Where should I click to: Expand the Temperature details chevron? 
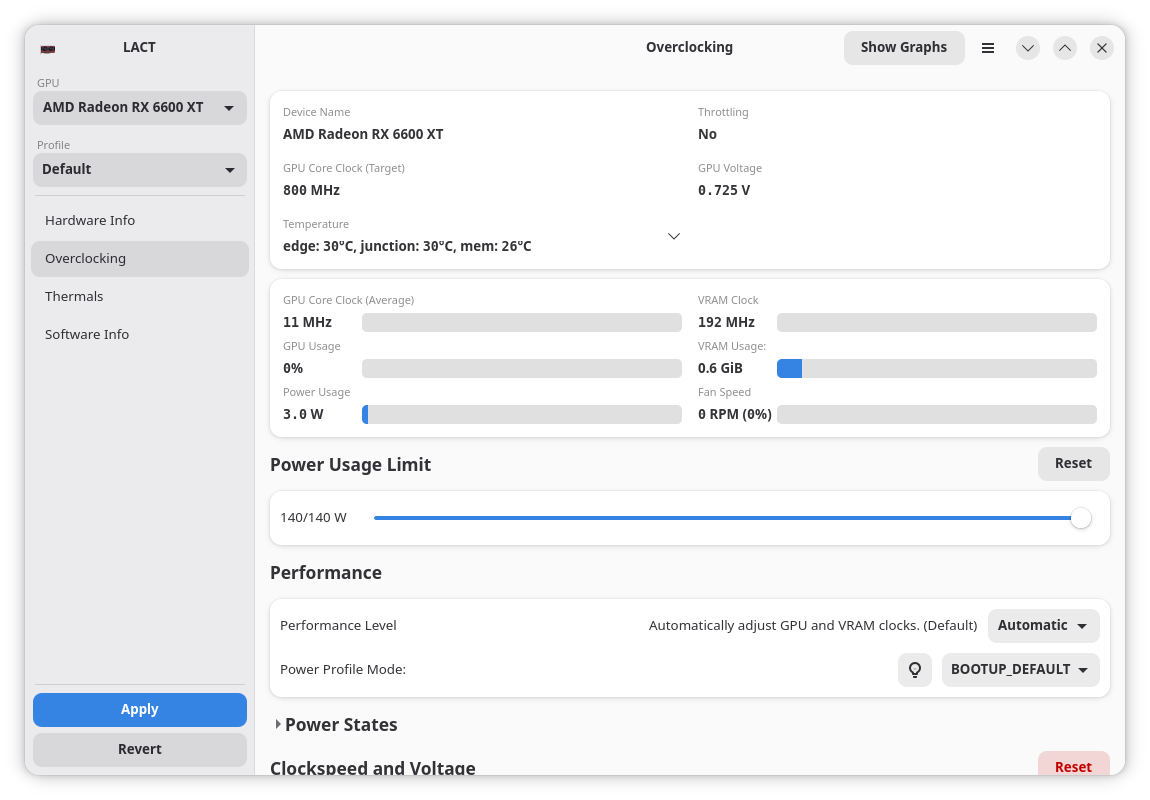tap(674, 236)
